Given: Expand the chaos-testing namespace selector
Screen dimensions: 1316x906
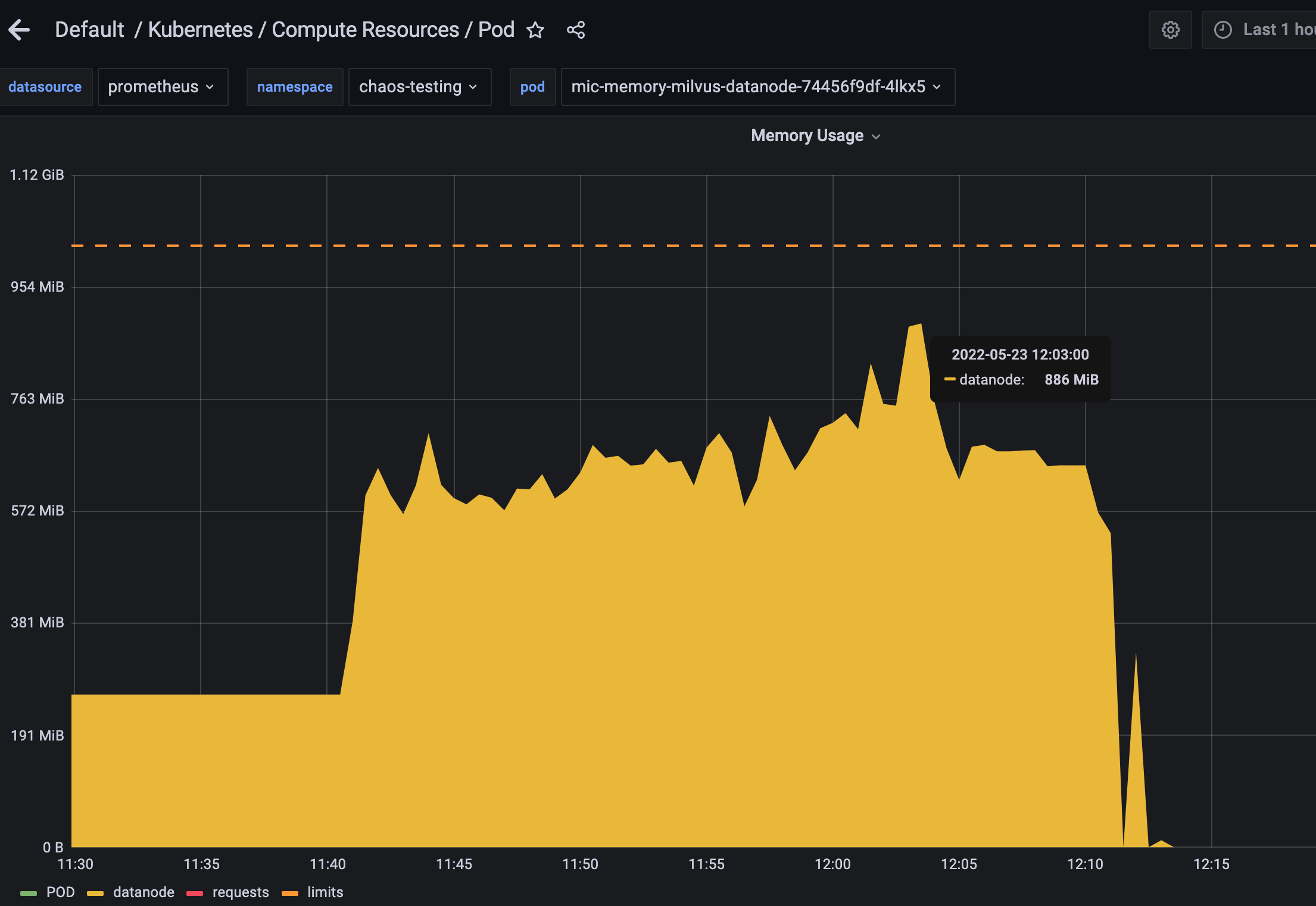Looking at the screenshot, I should pos(419,87).
